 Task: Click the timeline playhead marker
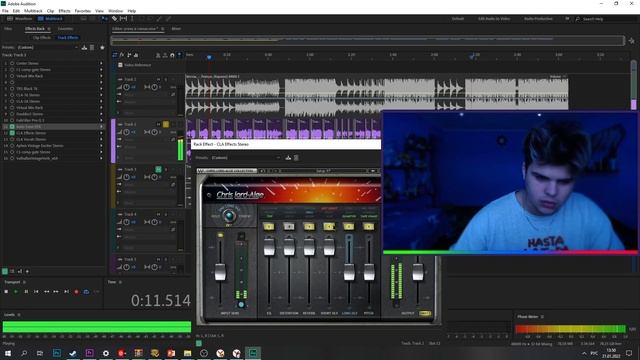coord(209,57)
